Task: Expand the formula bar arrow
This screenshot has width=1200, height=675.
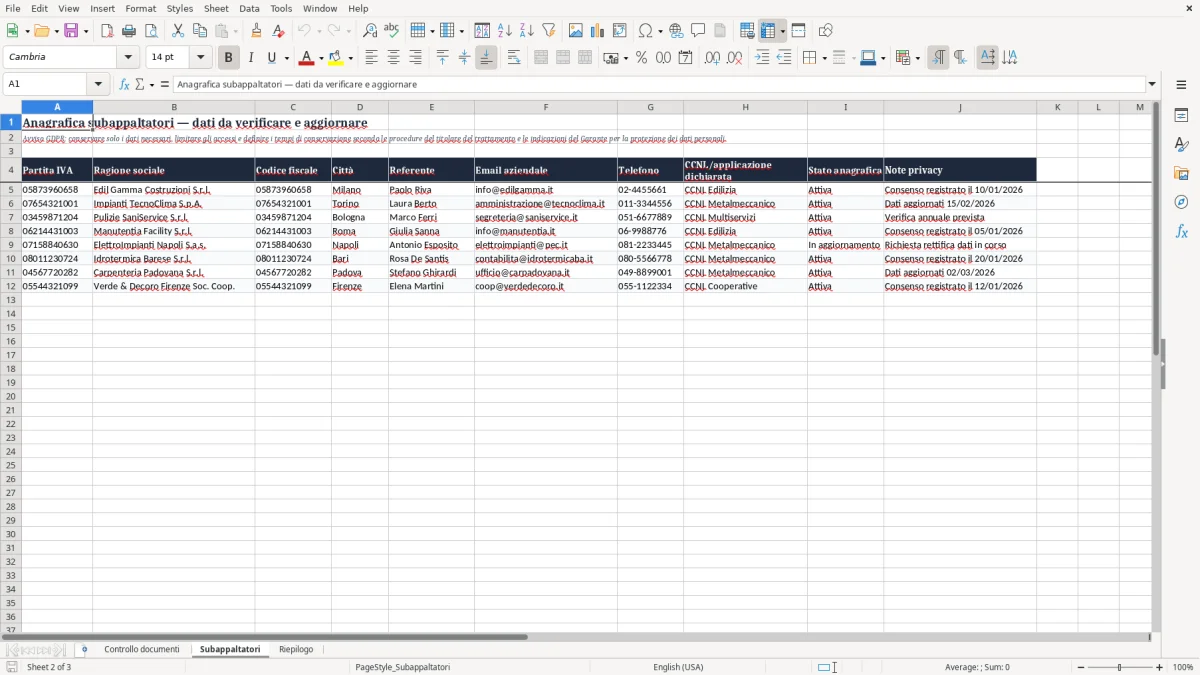Action: click(x=1152, y=85)
